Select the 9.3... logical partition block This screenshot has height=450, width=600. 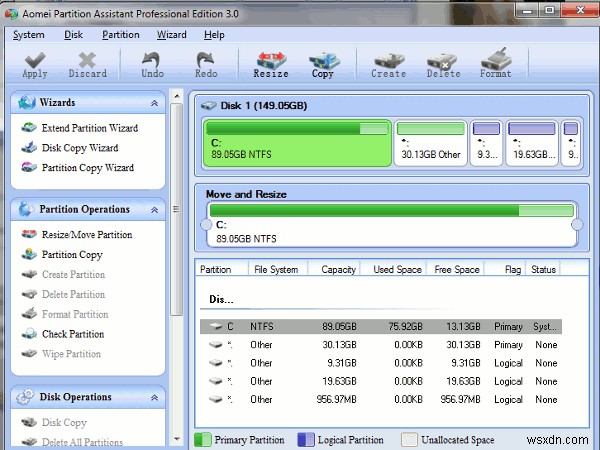coord(486,143)
